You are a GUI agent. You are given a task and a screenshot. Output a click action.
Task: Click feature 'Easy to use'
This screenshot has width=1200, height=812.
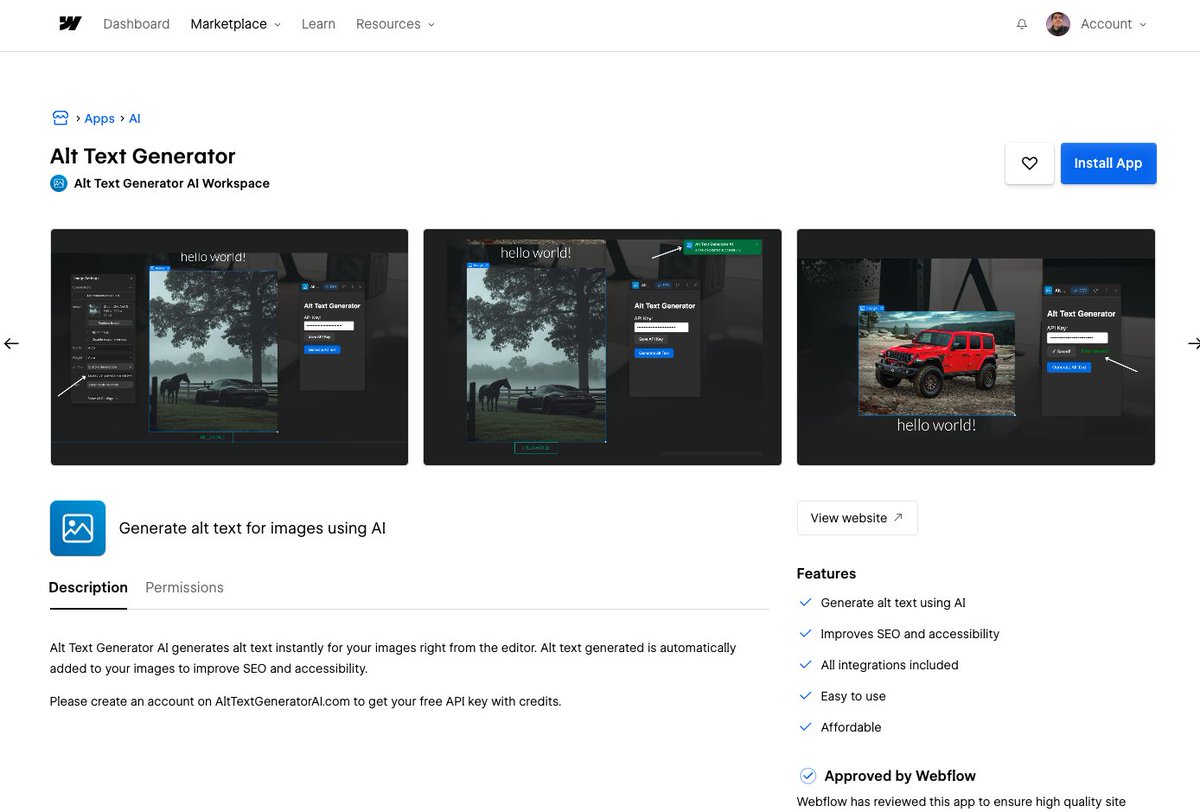[x=853, y=696]
